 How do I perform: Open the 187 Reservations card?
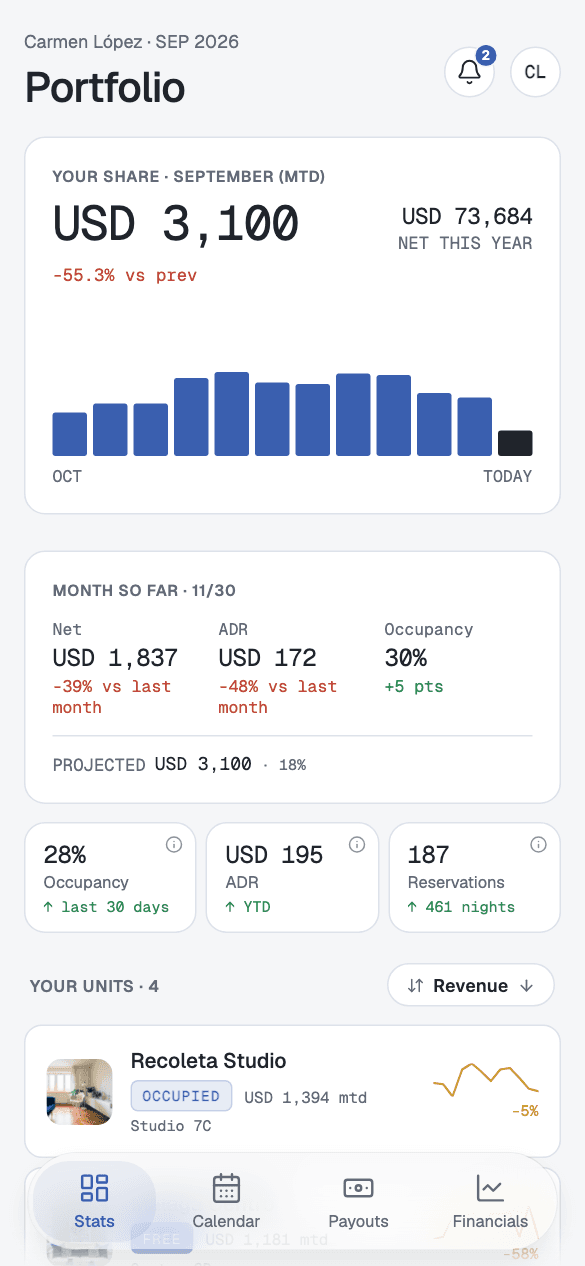pos(474,877)
